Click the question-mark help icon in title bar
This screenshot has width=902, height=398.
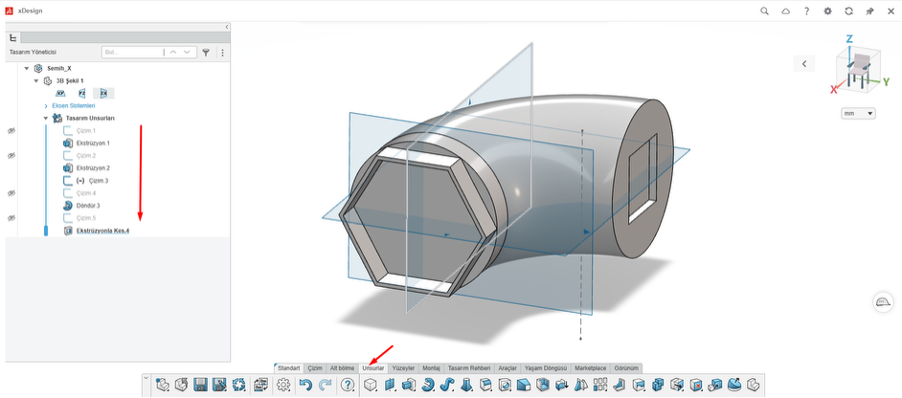coord(807,11)
